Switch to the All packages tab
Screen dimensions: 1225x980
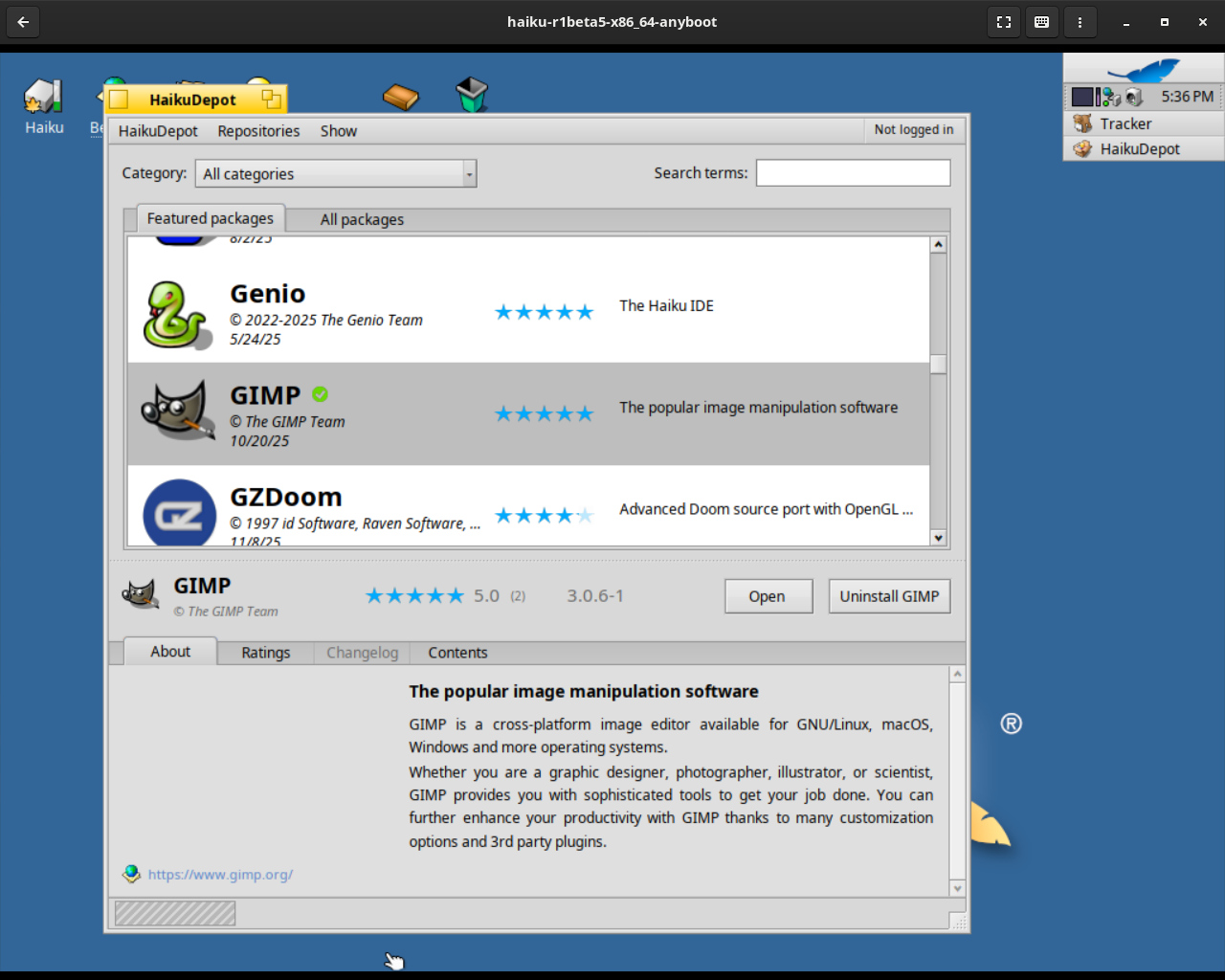pos(362,219)
